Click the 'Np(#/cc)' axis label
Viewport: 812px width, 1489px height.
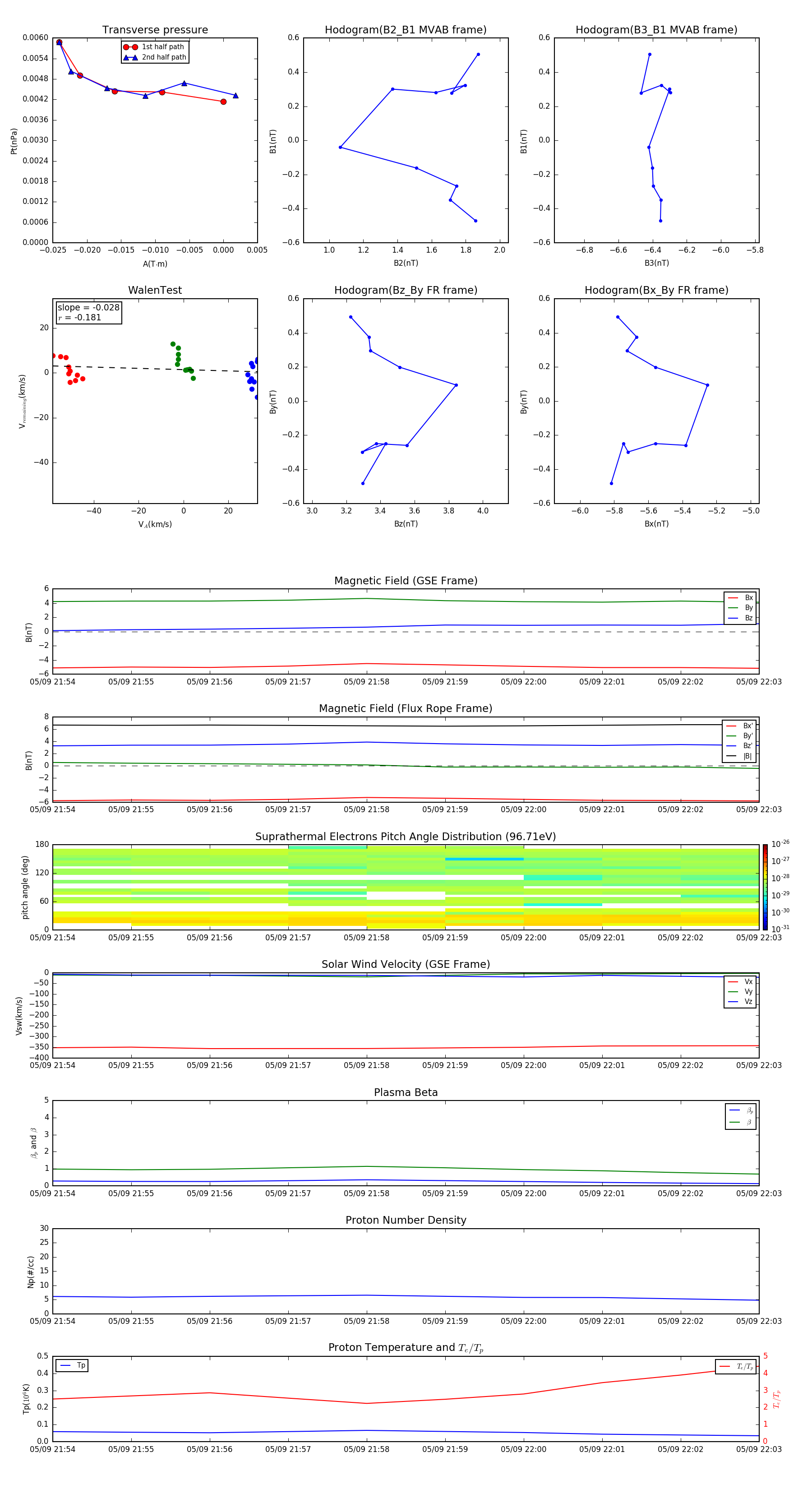click(x=31, y=1272)
